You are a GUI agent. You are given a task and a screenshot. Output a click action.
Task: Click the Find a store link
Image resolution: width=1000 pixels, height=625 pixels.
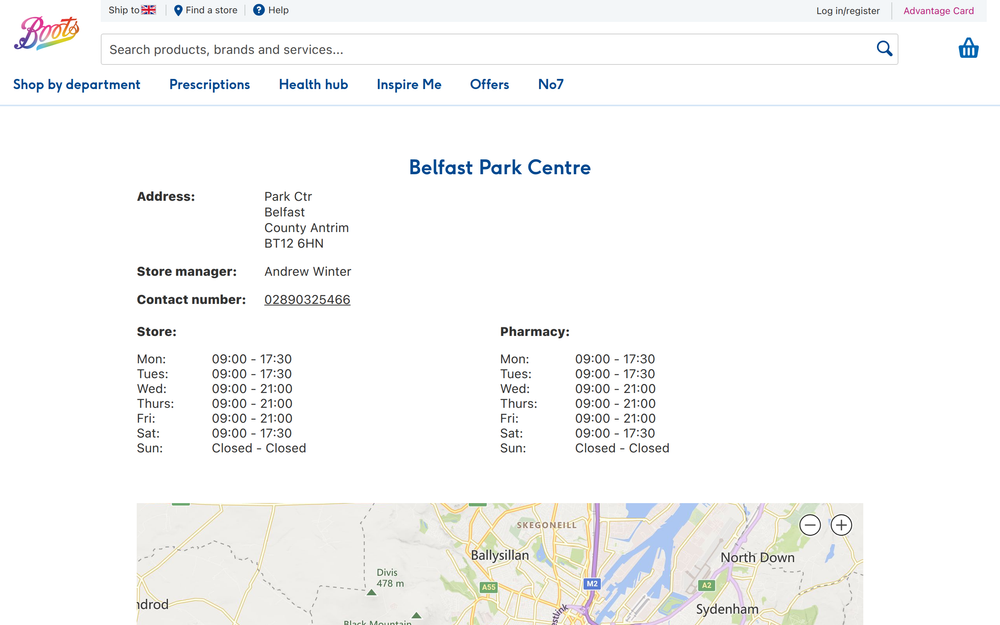pyautogui.click(x=205, y=10)
